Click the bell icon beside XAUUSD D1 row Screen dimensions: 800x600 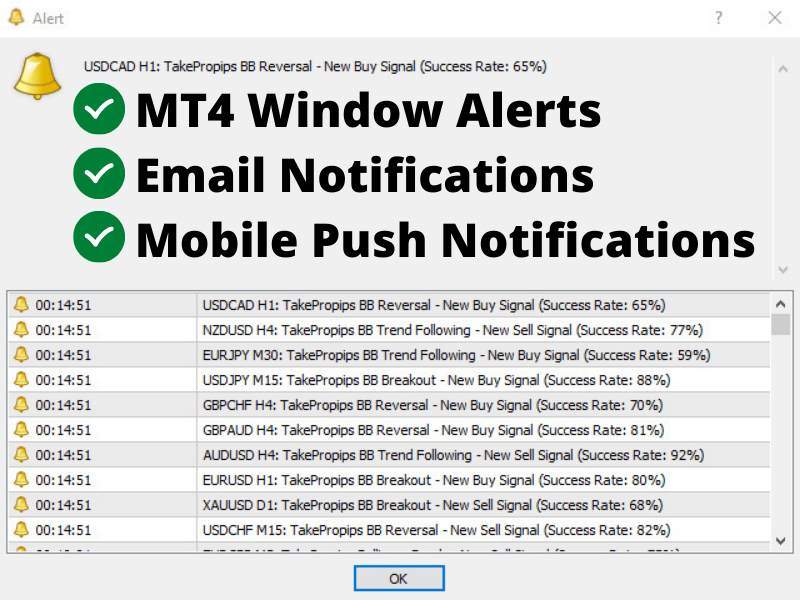[21, 505]
